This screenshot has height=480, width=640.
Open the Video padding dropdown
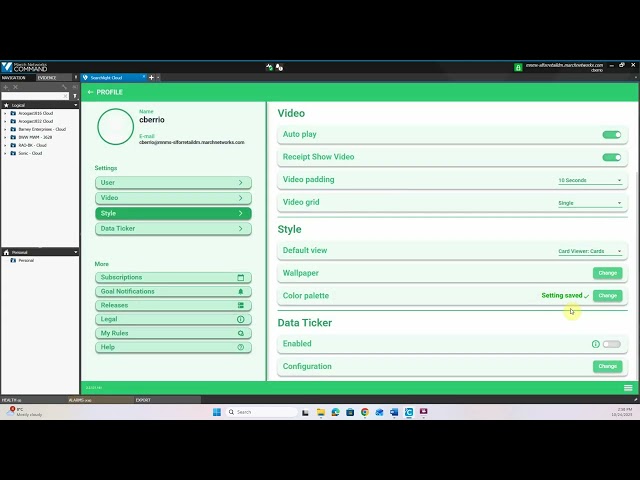pos(590,180)
